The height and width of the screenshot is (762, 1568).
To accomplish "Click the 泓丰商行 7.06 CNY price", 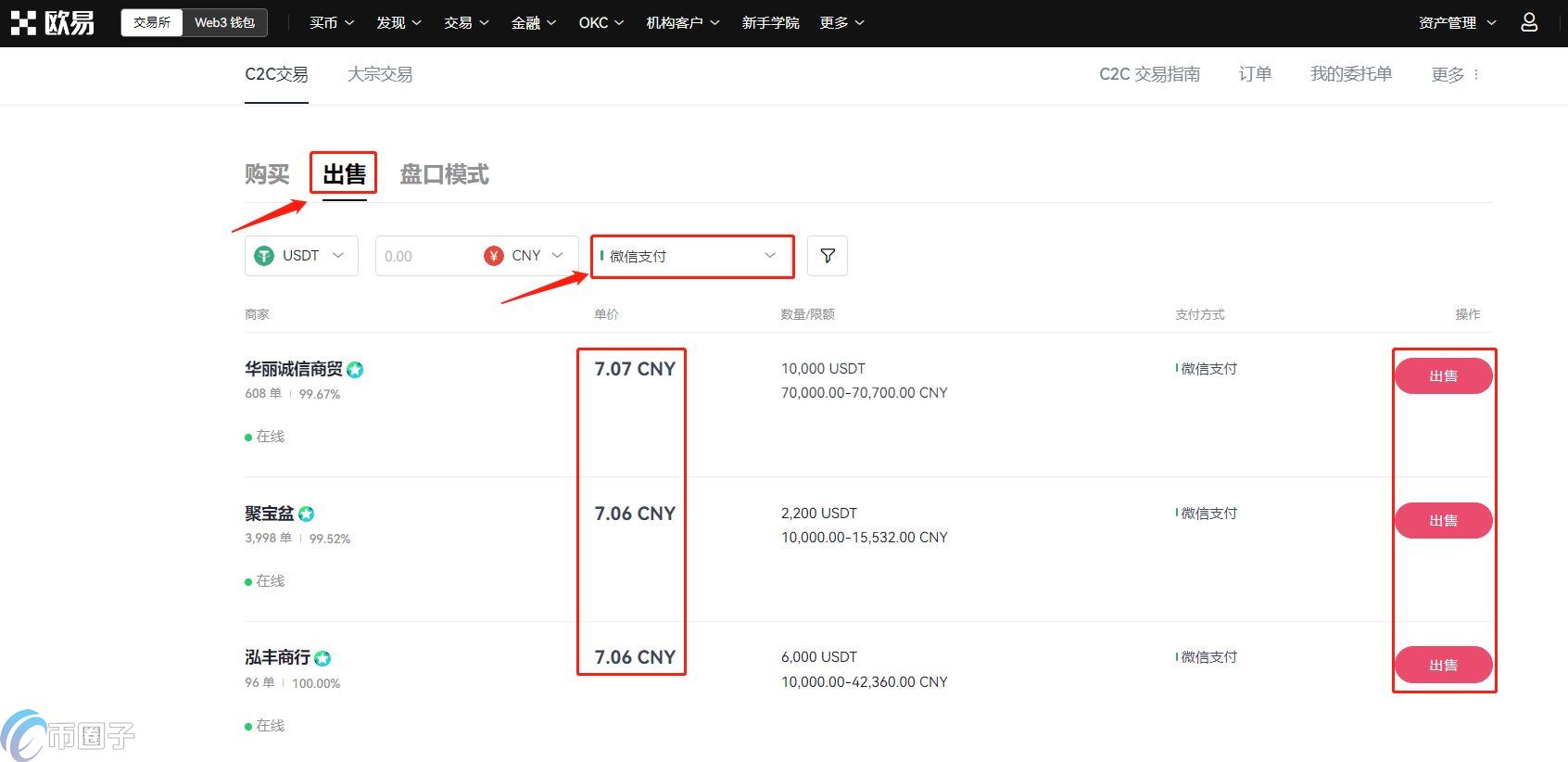I will (x=635, y=657).
